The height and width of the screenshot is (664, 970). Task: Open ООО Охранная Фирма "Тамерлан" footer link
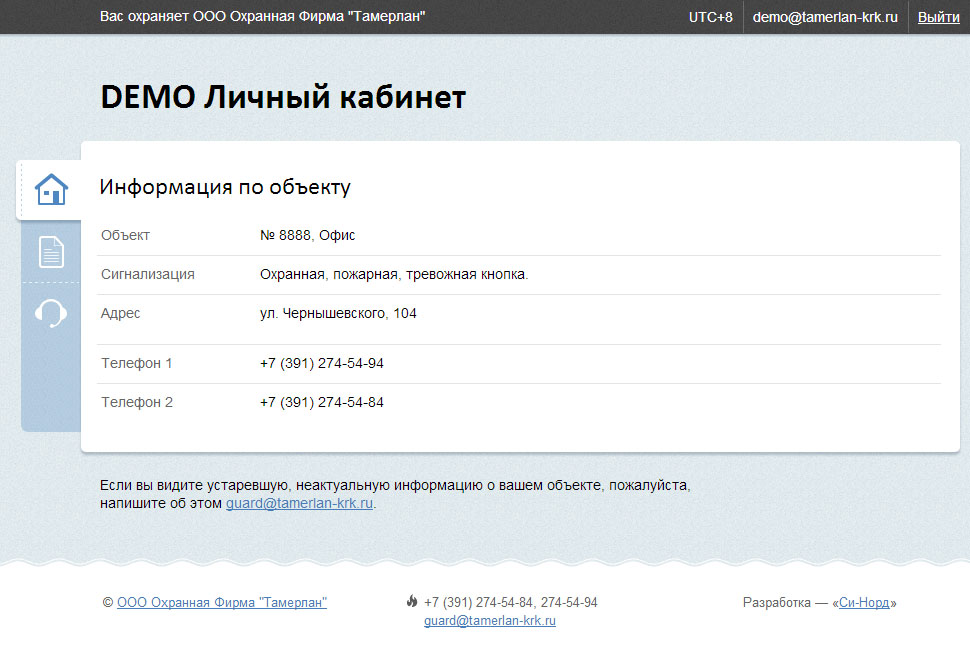pos(222,602)
